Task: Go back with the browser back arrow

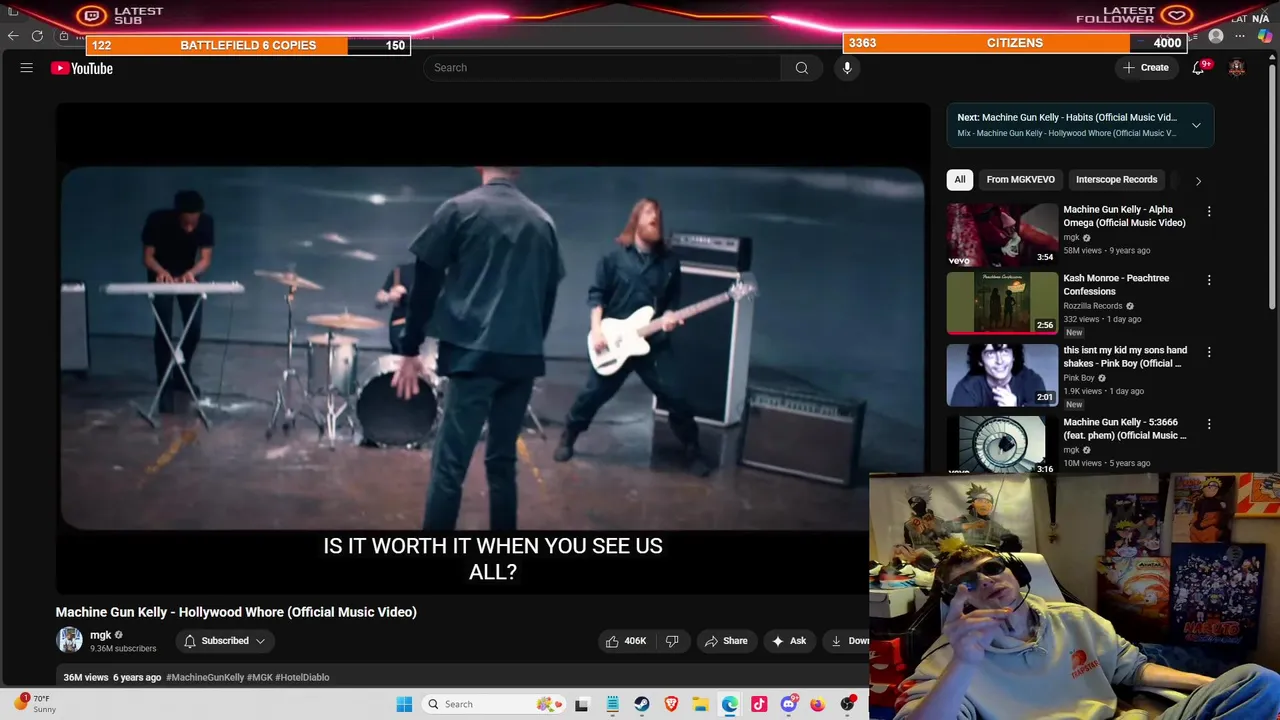Action: (13, 36)
